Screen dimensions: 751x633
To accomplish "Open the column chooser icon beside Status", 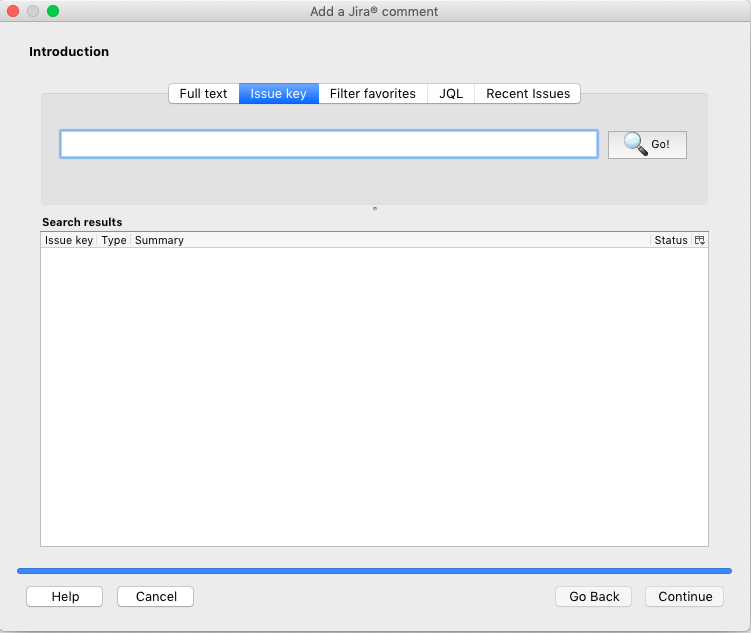I will point(700,240).
